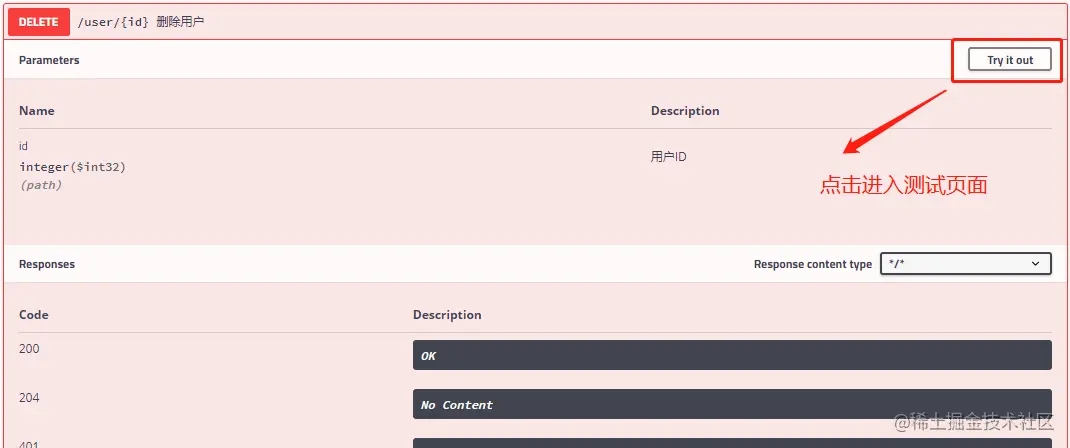Screen dimensions: 1070x448
Task: Open the Response content type dropdown
Action: [x=966, y=264]
